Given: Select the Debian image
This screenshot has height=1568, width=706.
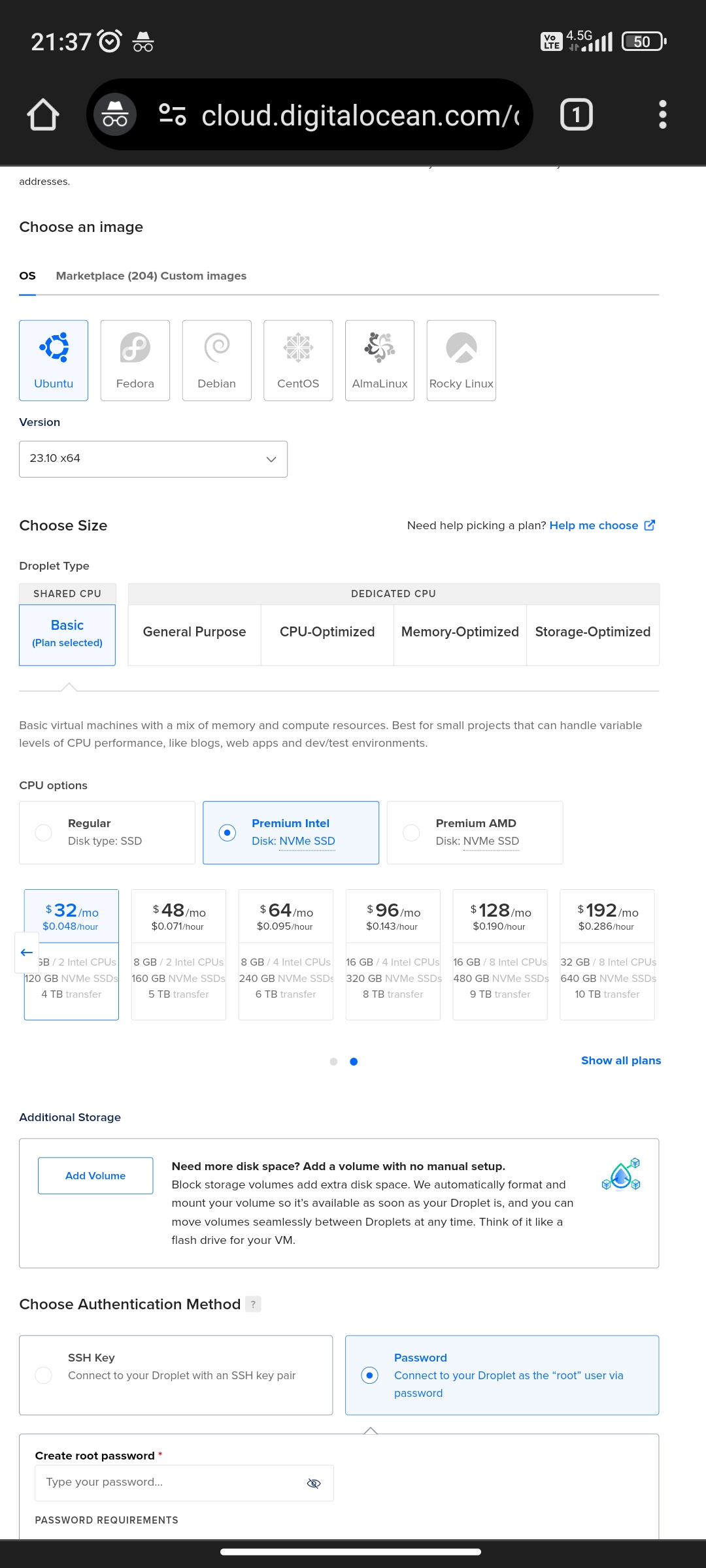Looking at the screenshot, I should pyautogui.click(x=217, y=361).
